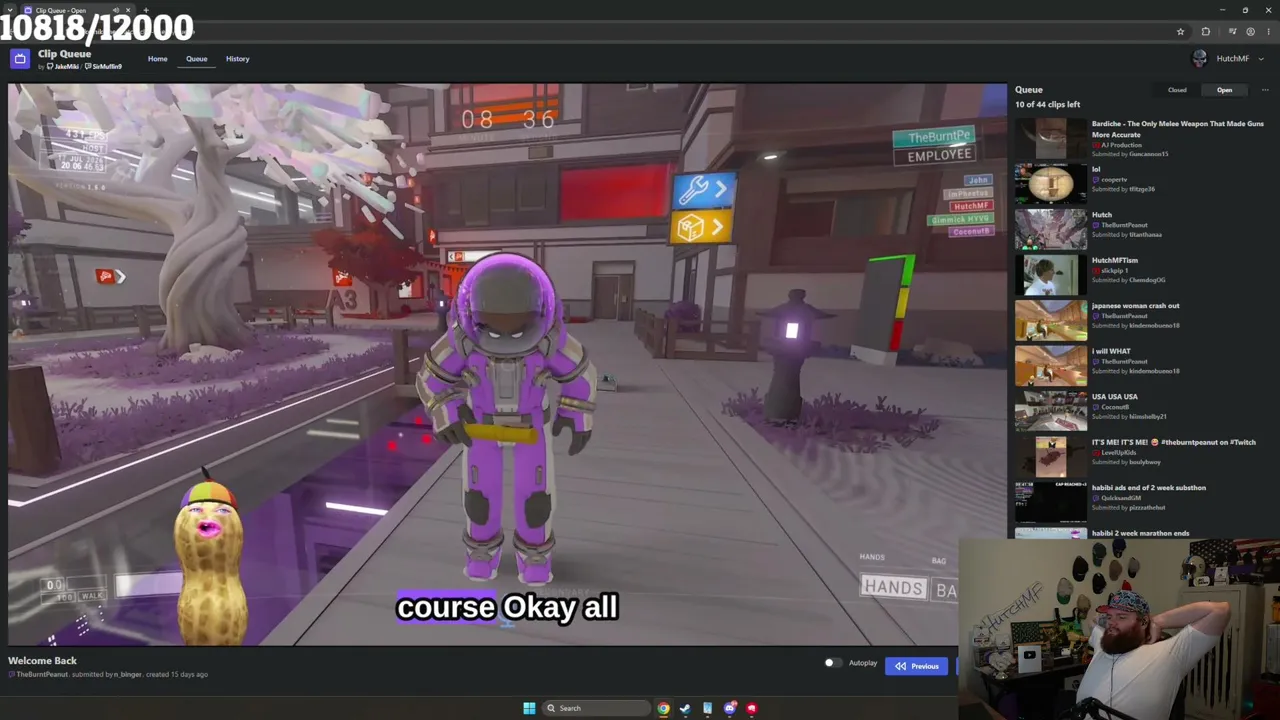Click the clip video player
This screenshot has width=1280, height=720.
[x=508, y=364]
